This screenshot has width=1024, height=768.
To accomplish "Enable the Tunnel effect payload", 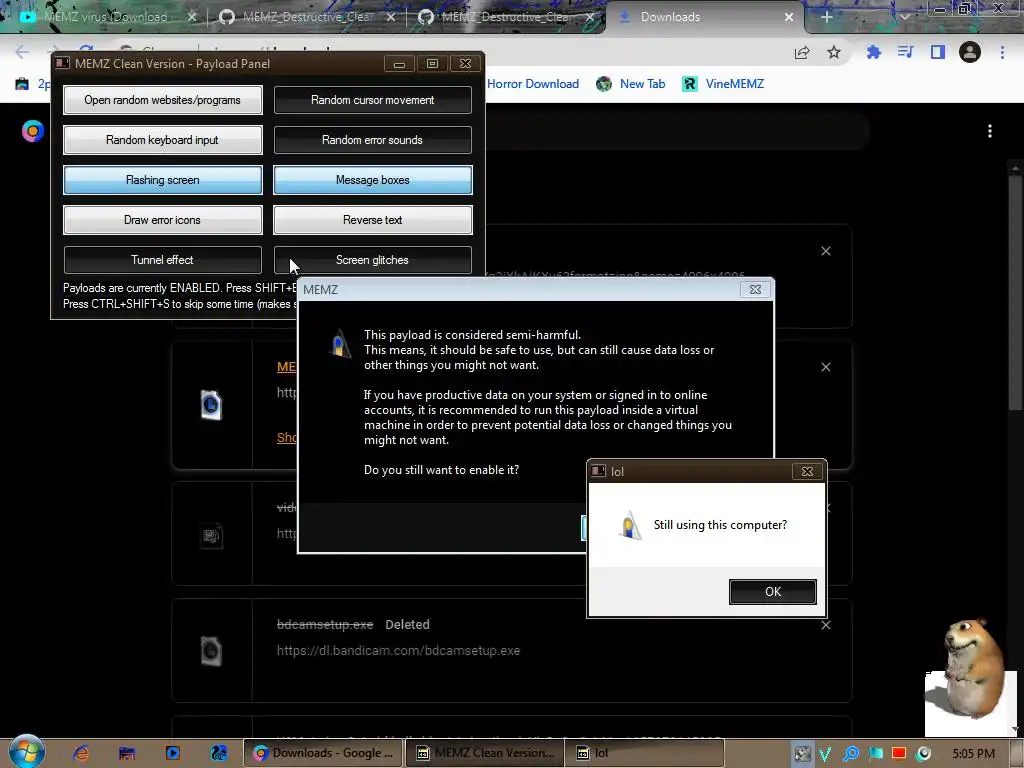I will 163,260.
